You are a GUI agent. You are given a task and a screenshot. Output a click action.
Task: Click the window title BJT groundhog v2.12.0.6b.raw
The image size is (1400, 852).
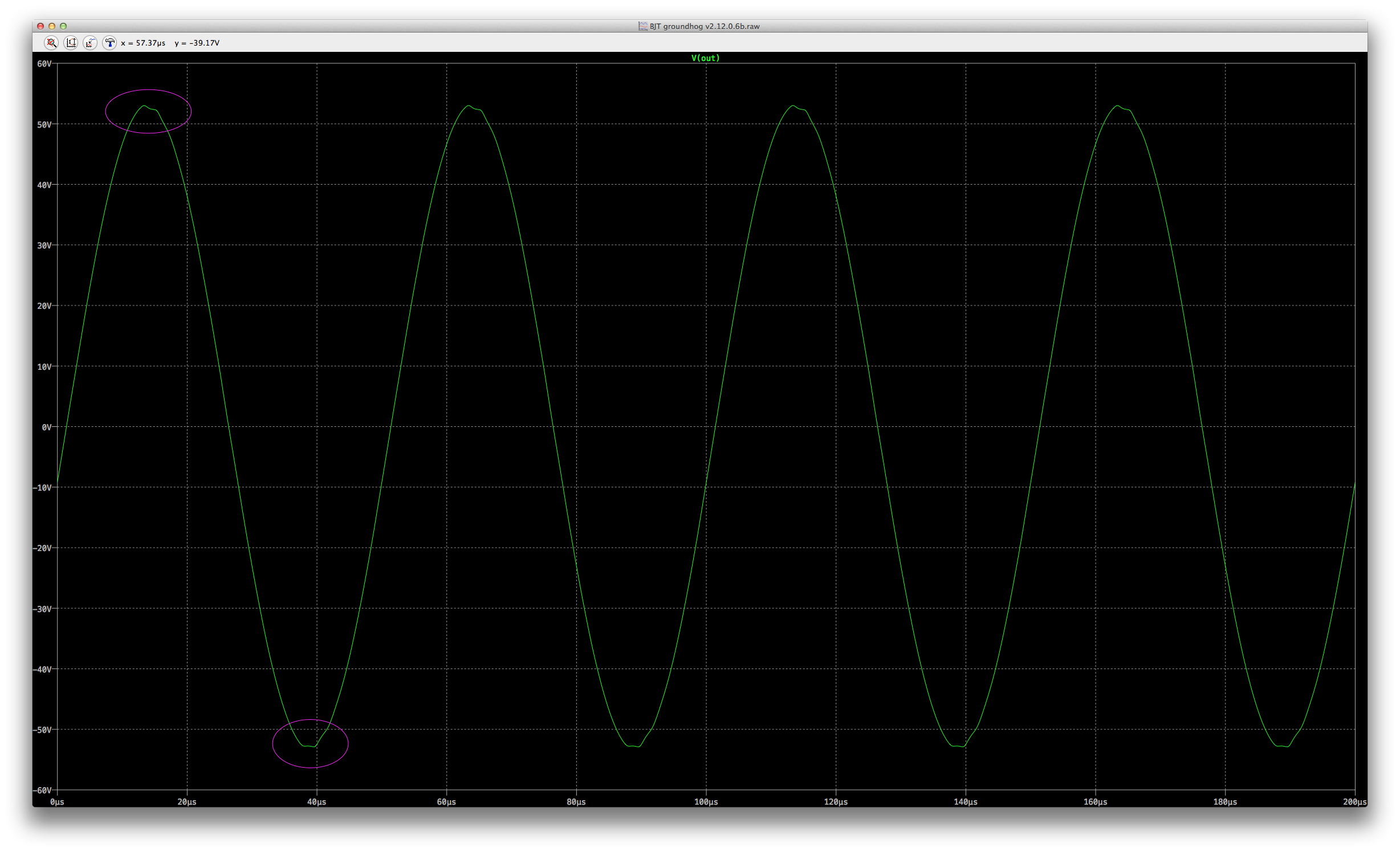[x=705, y=26]
